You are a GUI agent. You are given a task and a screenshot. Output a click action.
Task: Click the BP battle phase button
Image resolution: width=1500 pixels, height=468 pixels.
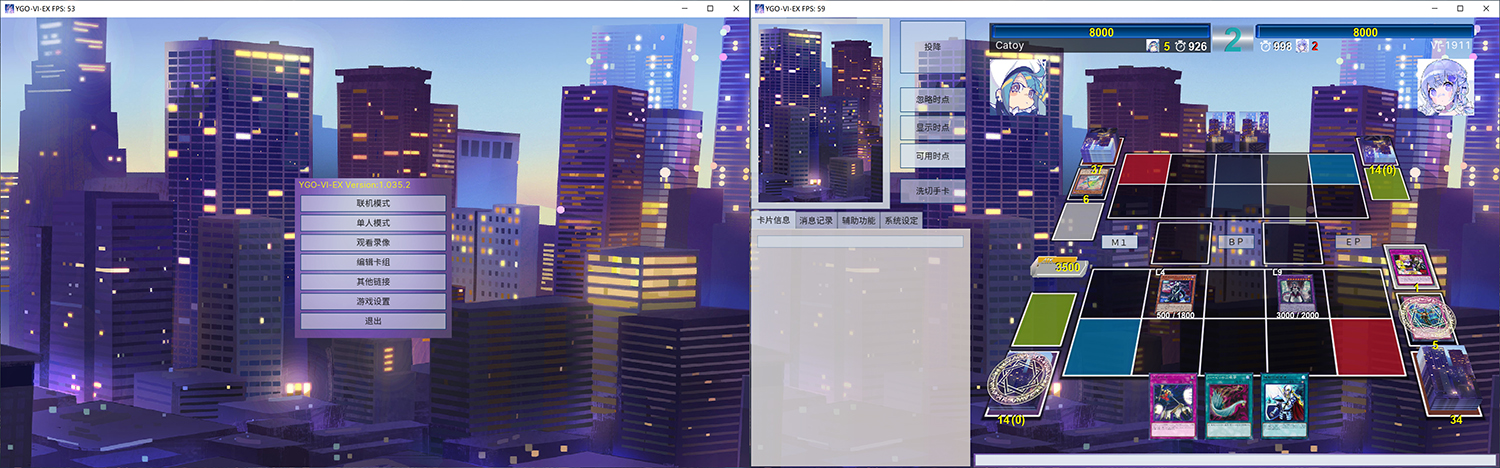click(x=1234, y=242)
